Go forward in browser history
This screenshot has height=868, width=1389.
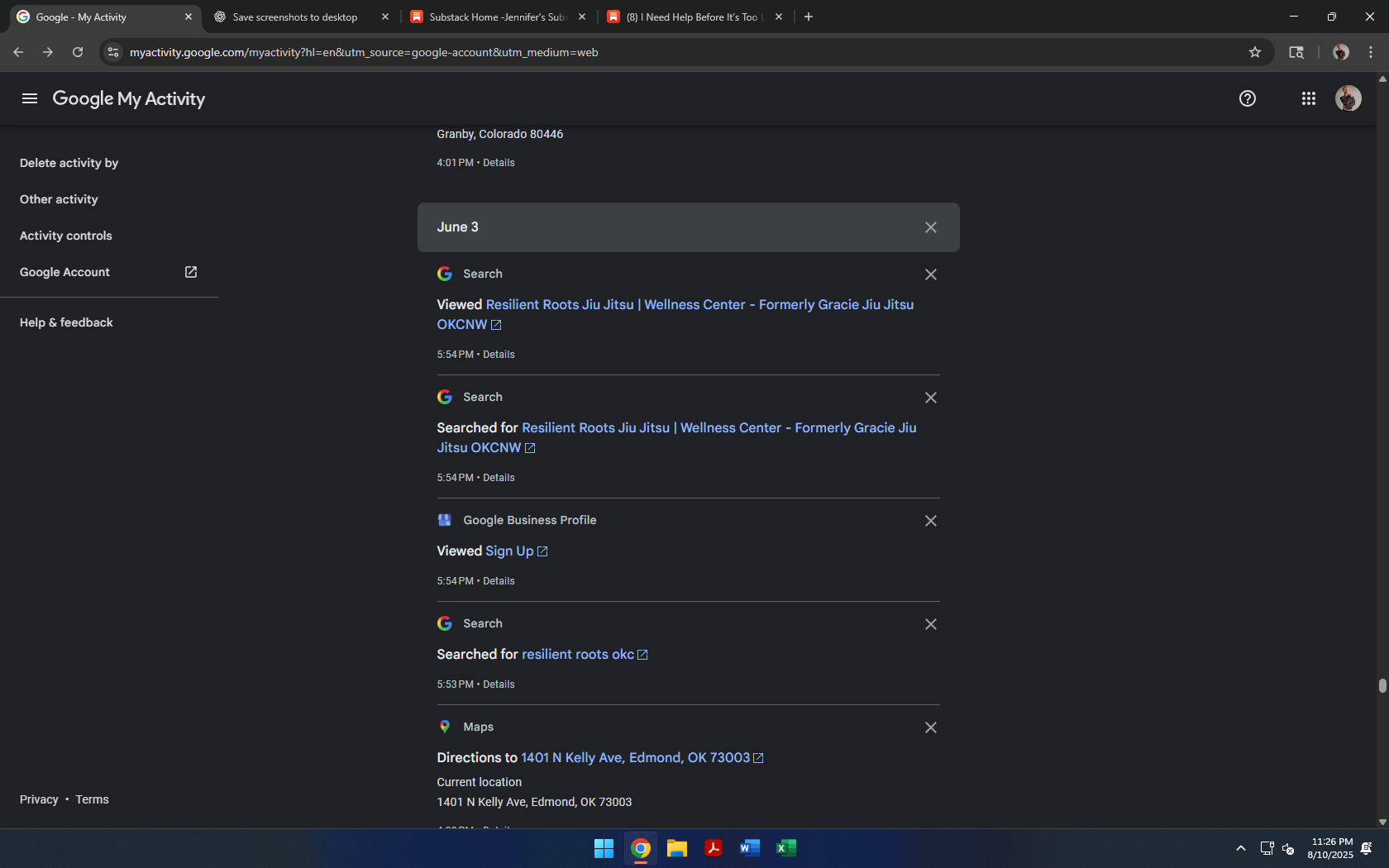pyautogui.click(x=48, y=52)
